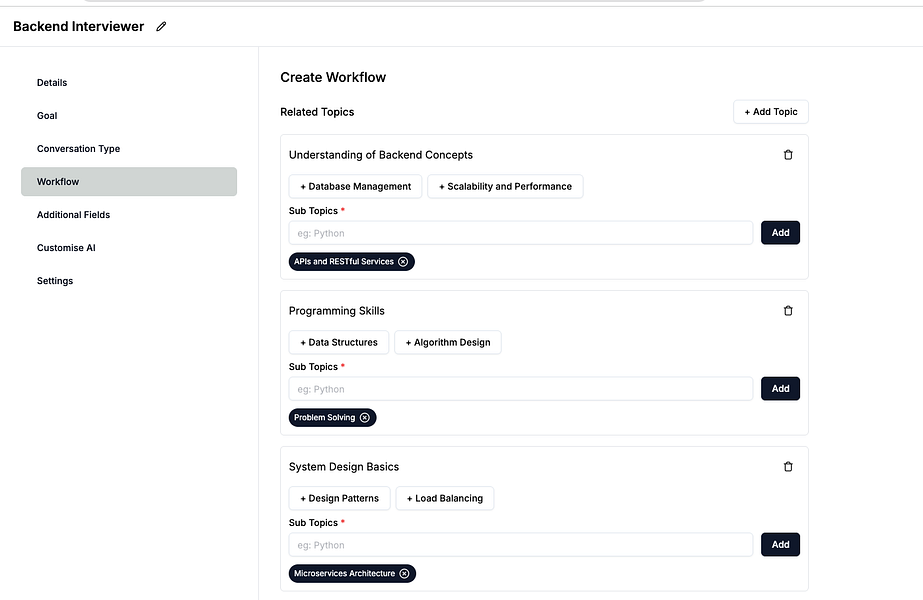Click the pencil icon beside Backend Interviewer
Viewport: 923px width, 600px height.
(x=162, y=27)
